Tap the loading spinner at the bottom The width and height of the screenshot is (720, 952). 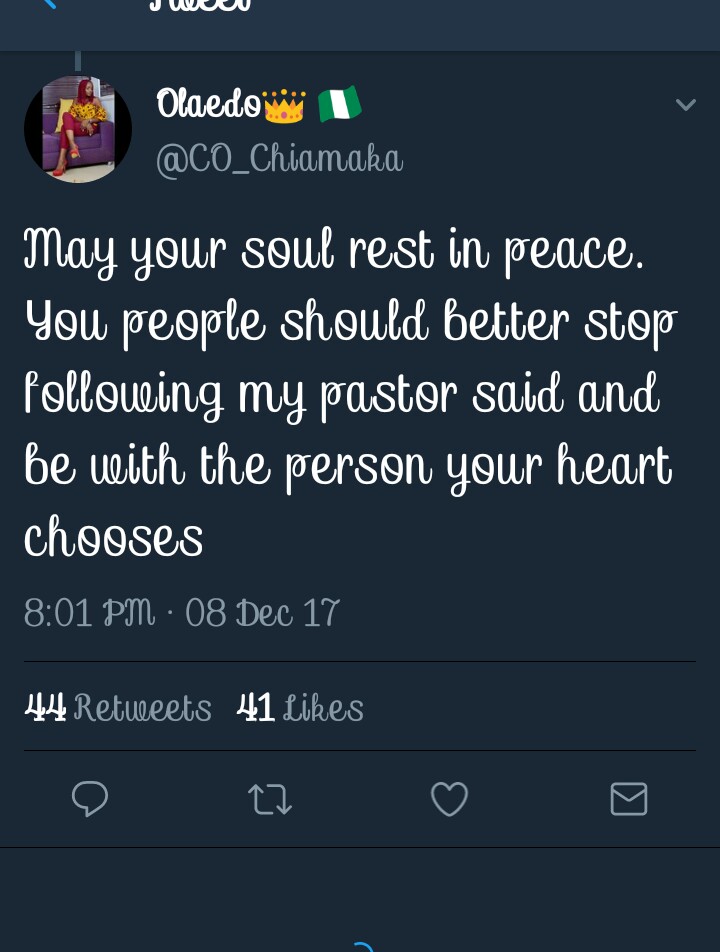click(362, 946)
